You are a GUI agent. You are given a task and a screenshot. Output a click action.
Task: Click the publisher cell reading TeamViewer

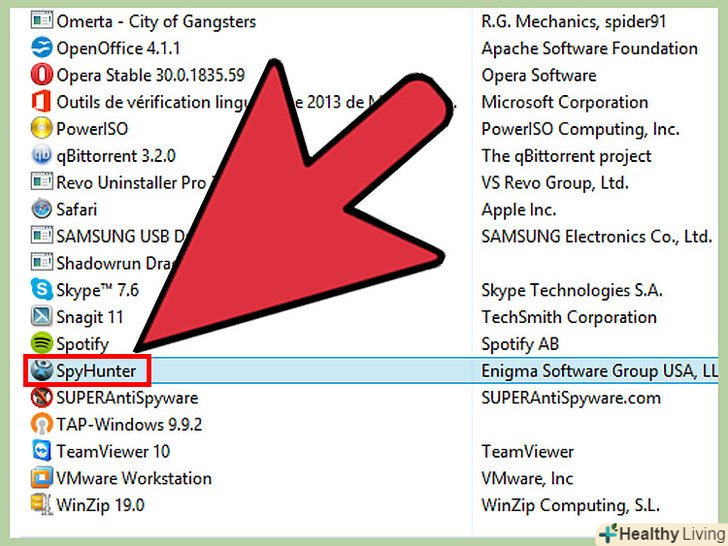click(x=527, y=452)
